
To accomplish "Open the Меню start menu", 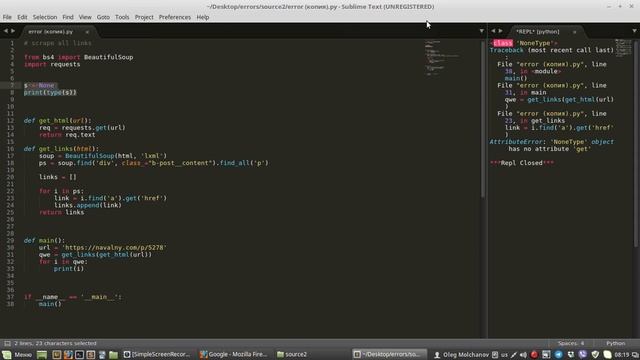I will coord(18,354).
